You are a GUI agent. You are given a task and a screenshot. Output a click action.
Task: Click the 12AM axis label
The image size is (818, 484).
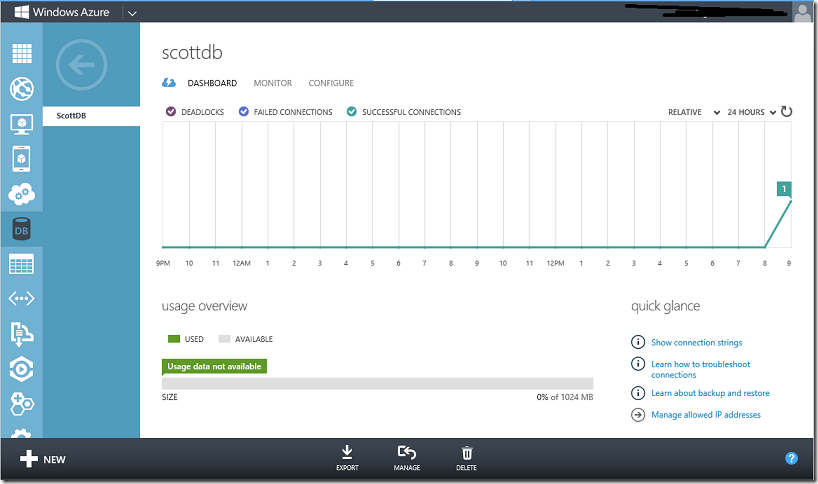coord(242,263)
